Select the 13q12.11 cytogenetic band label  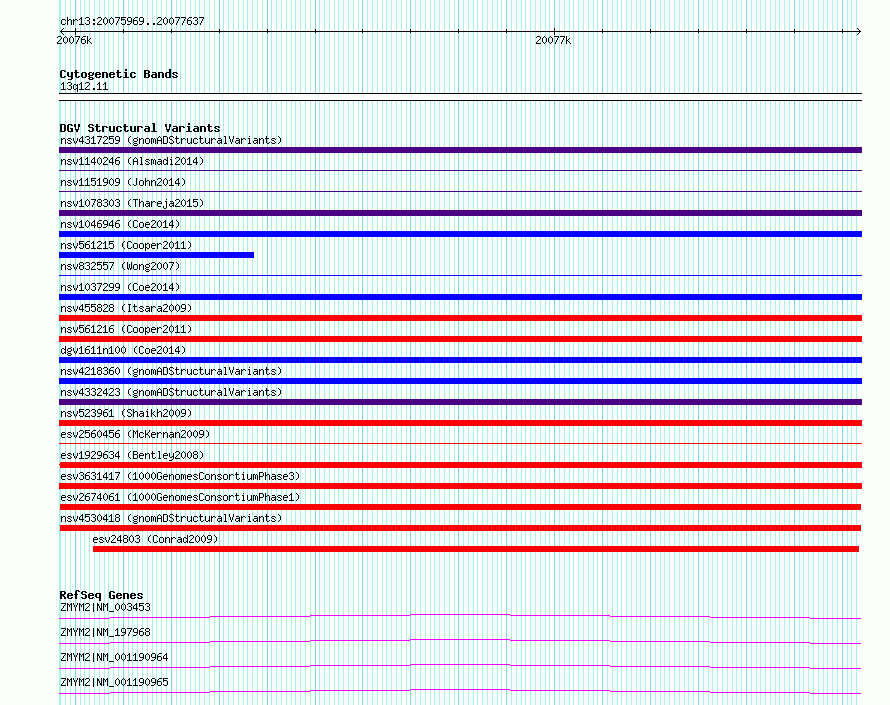84,86
